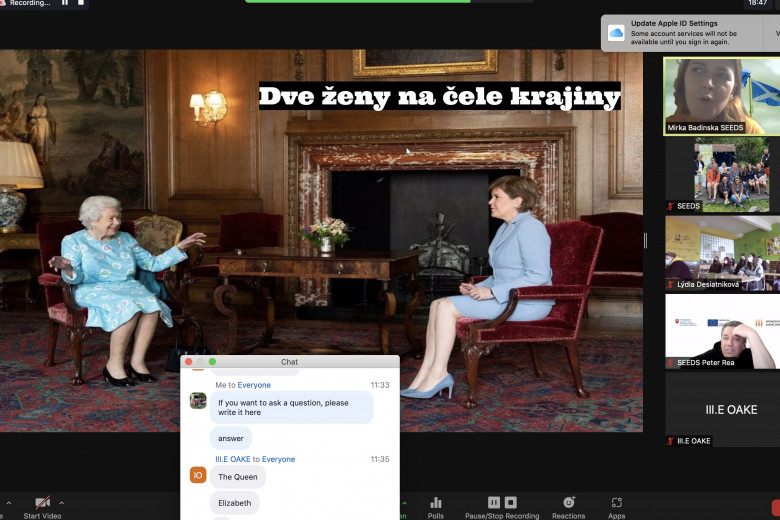Click the chat message 'answer'
Image resolution: width=780 pixels, height=520 pixels.
point(231,438)
